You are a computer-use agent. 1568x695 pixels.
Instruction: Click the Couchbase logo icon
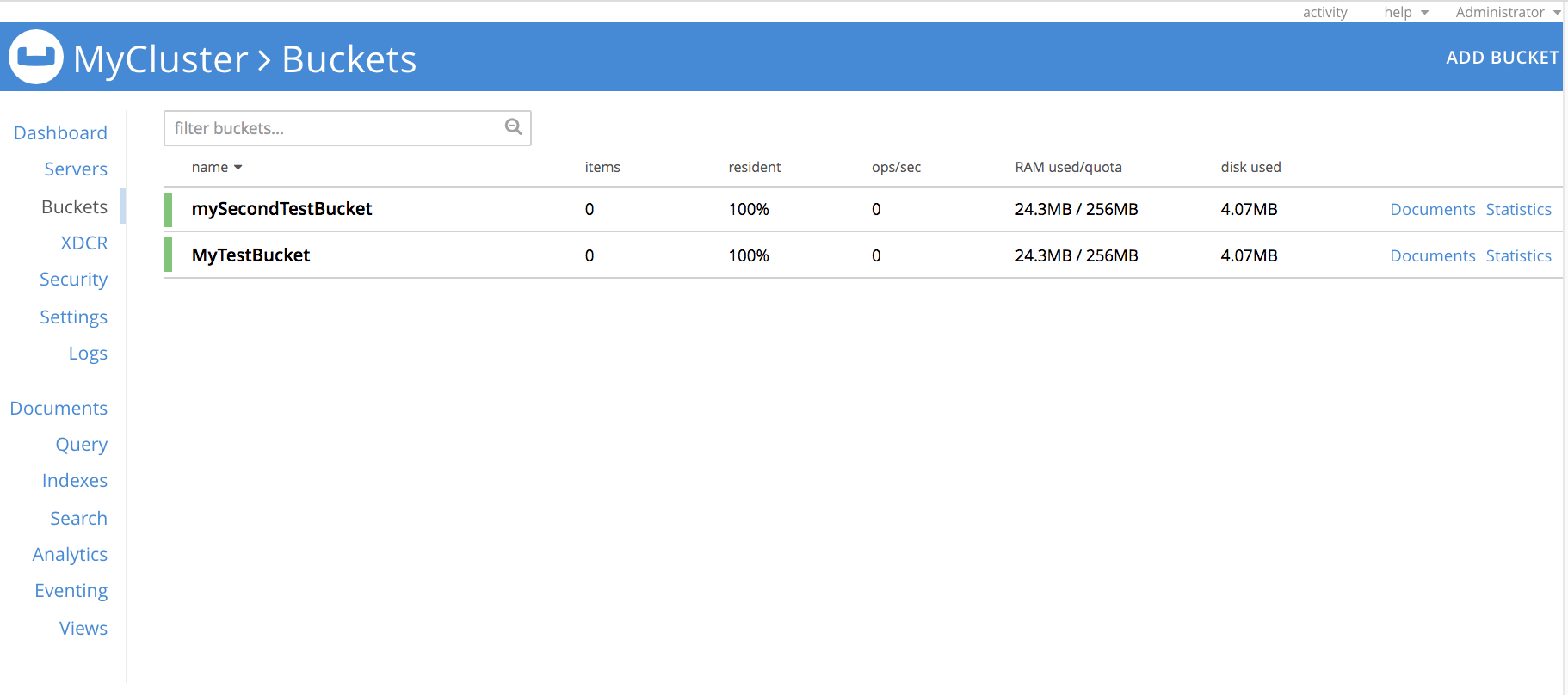[x=36, y=57]
